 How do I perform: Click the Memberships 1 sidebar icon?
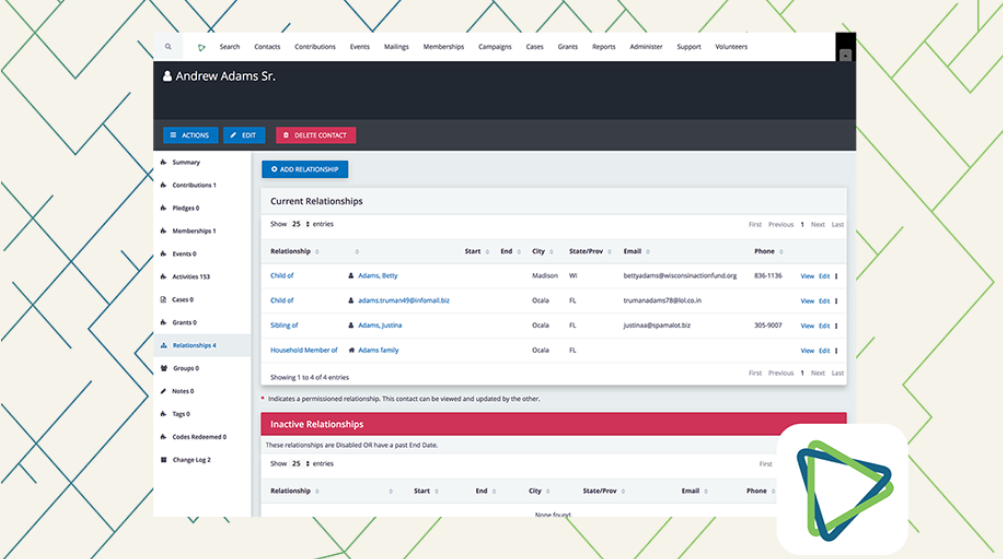point(163,231)
